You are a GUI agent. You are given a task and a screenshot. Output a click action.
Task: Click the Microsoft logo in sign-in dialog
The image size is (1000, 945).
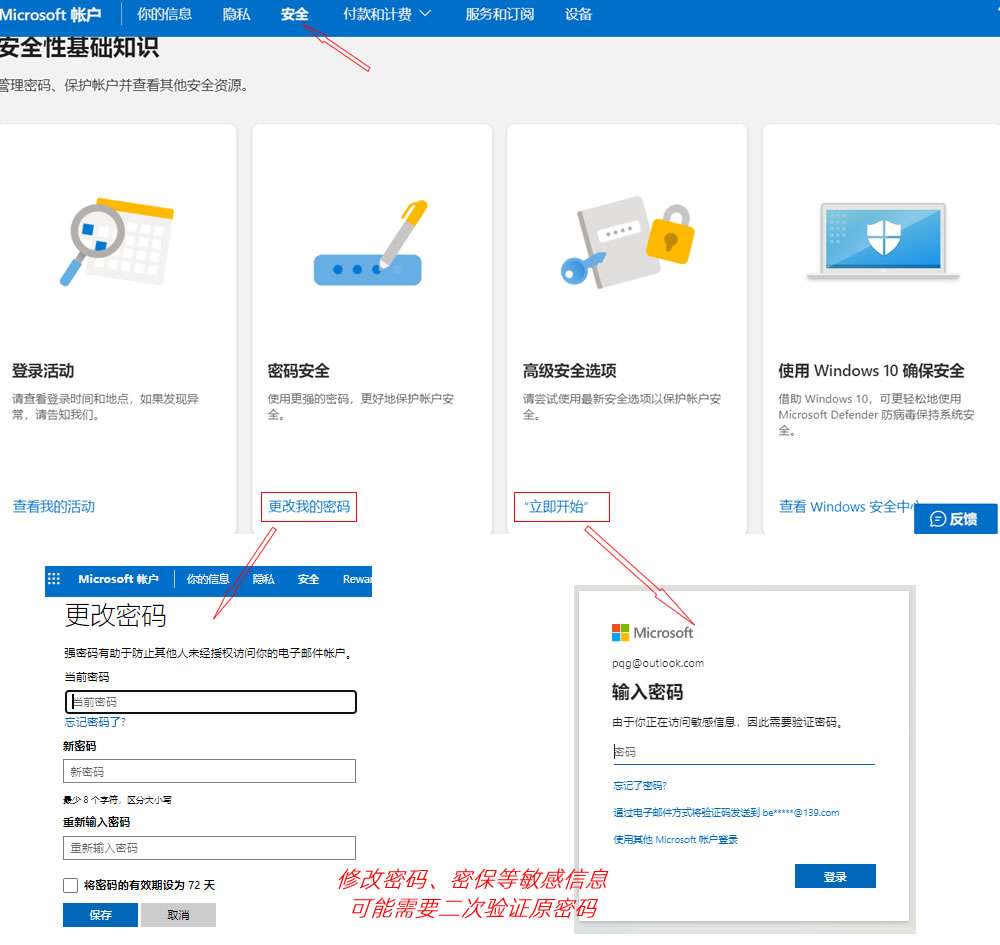652,633
